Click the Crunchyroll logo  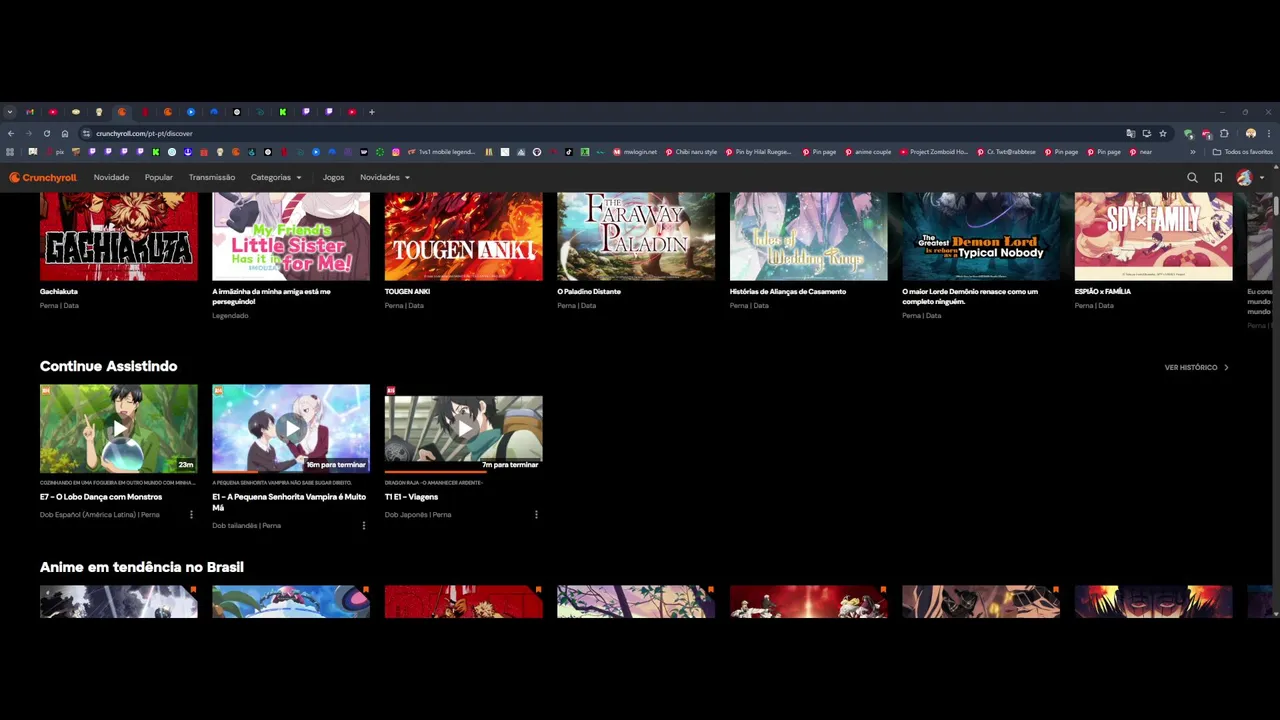click(43, 177)
